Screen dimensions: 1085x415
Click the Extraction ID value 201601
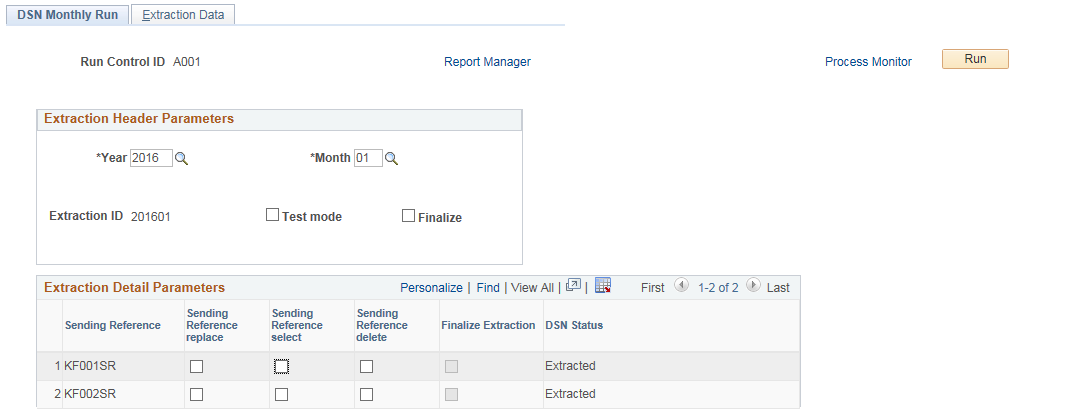151,217
